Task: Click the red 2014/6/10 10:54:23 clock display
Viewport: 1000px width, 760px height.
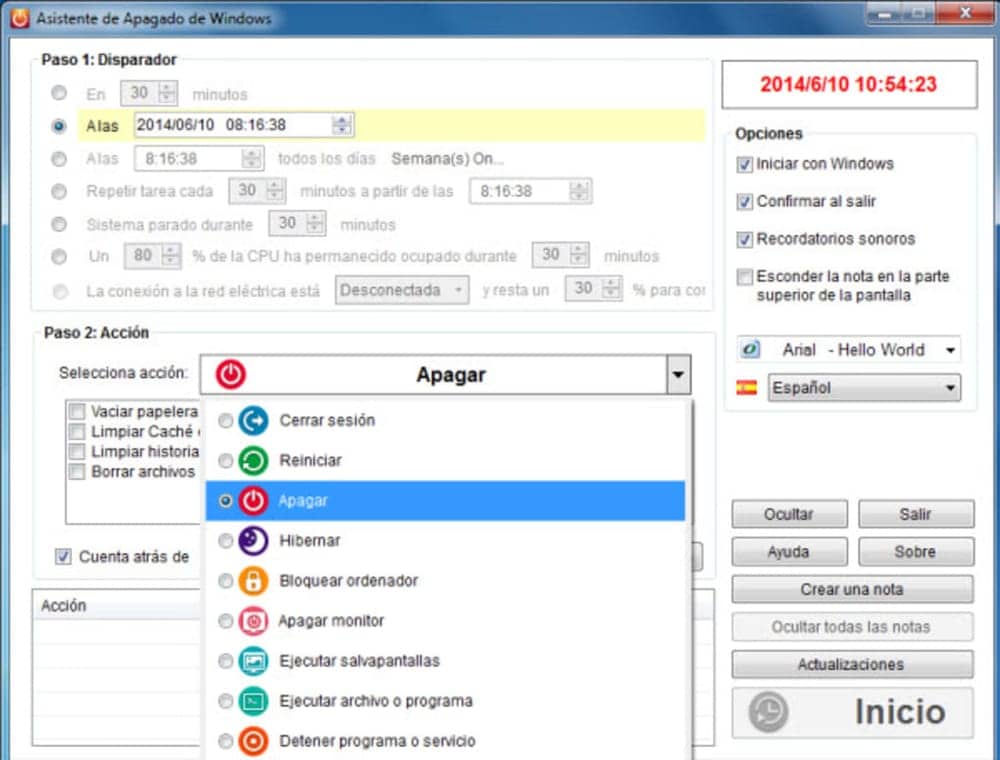Action: 849,84
